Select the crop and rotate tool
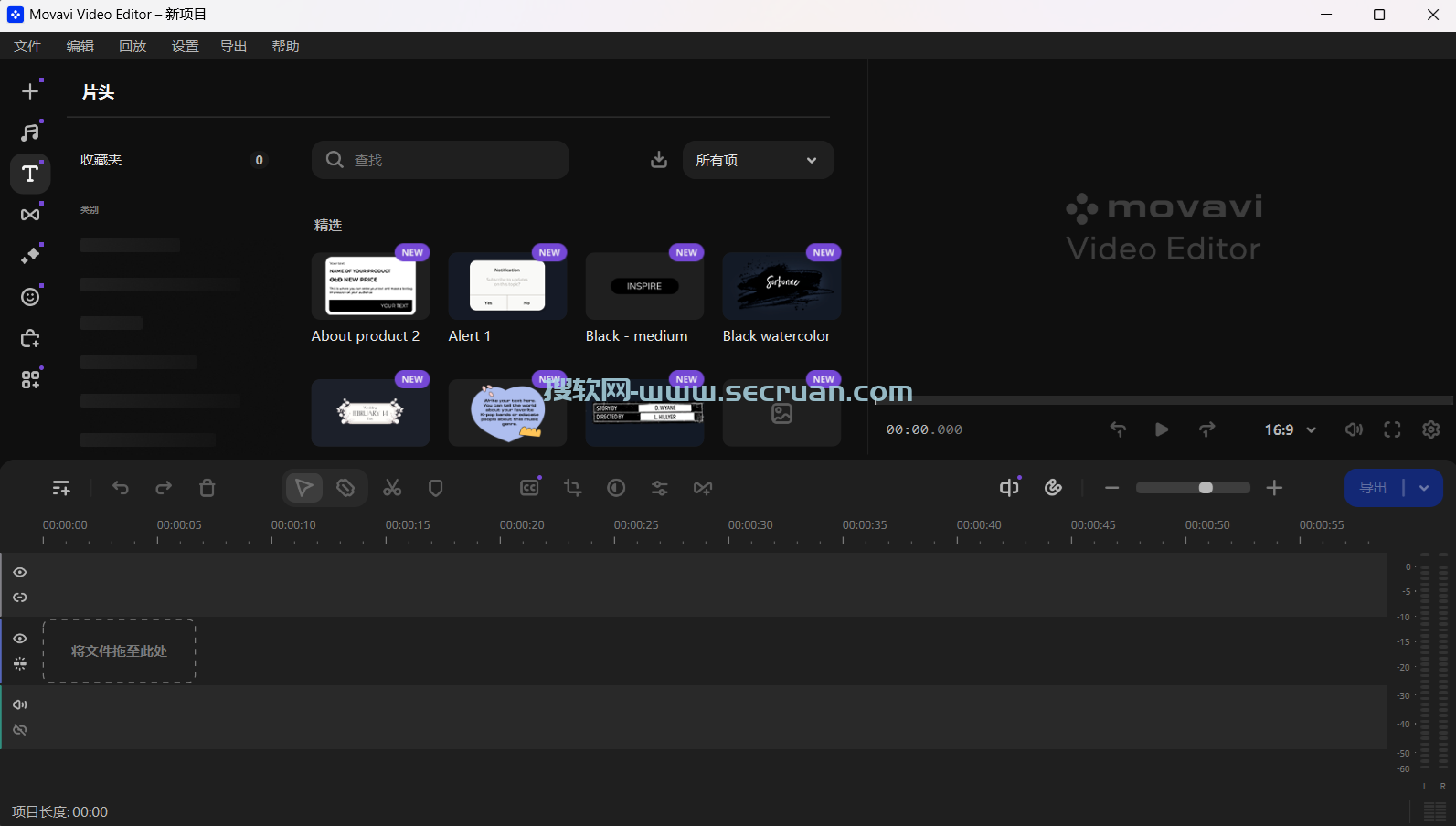The width and height of the screenshot is (1456, 826). click(x=573, y=488)
